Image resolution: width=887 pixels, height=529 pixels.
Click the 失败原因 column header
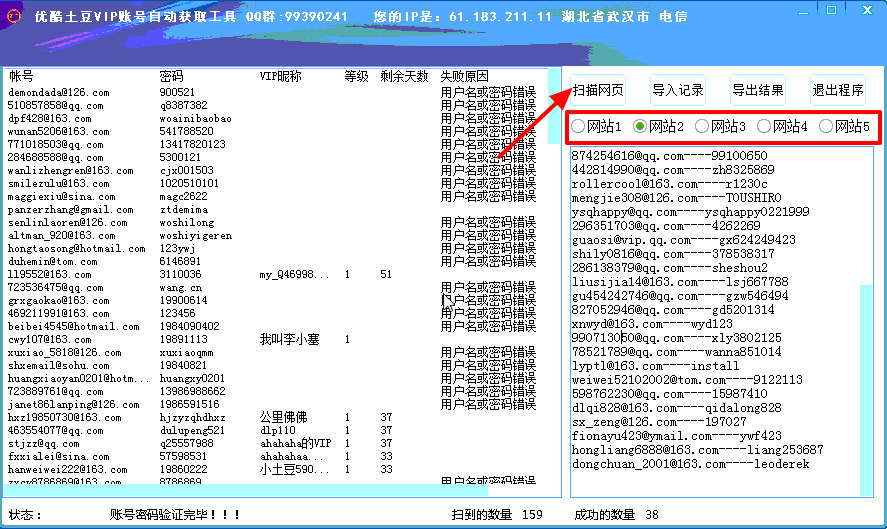[x=464, y=76]
